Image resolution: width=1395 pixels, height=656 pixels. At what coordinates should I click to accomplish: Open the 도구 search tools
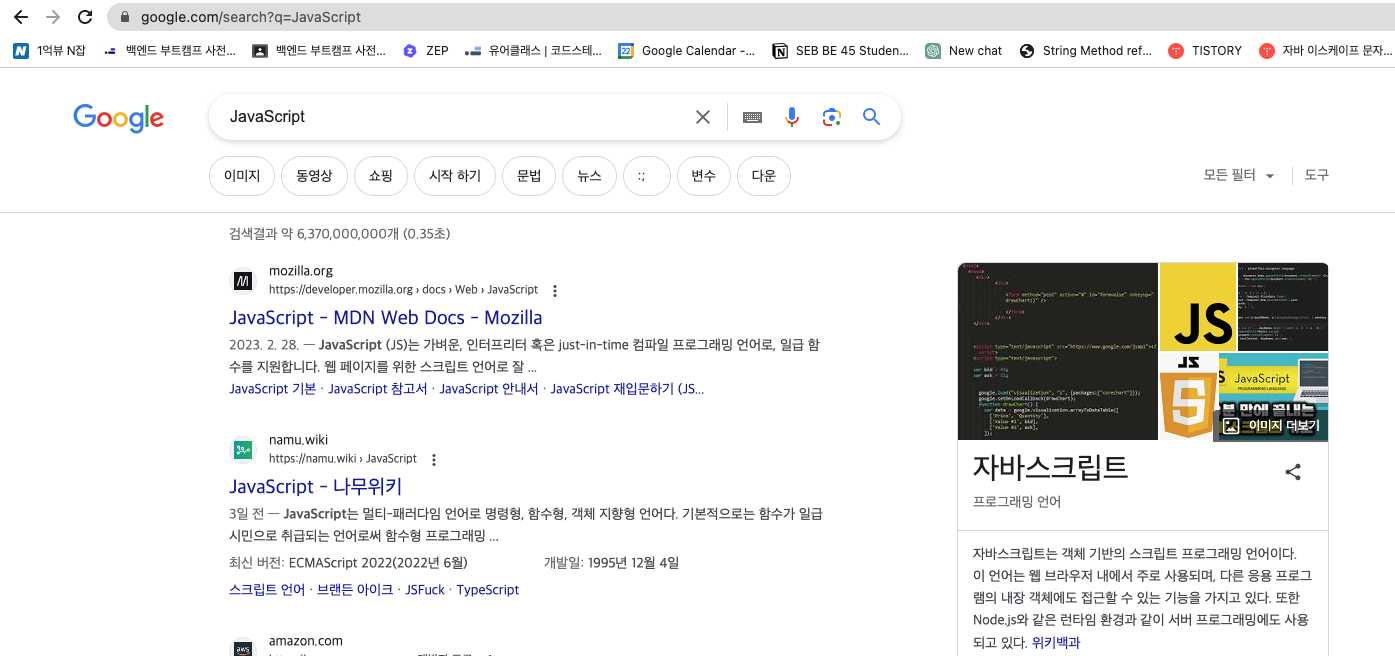pos(1317,176)
